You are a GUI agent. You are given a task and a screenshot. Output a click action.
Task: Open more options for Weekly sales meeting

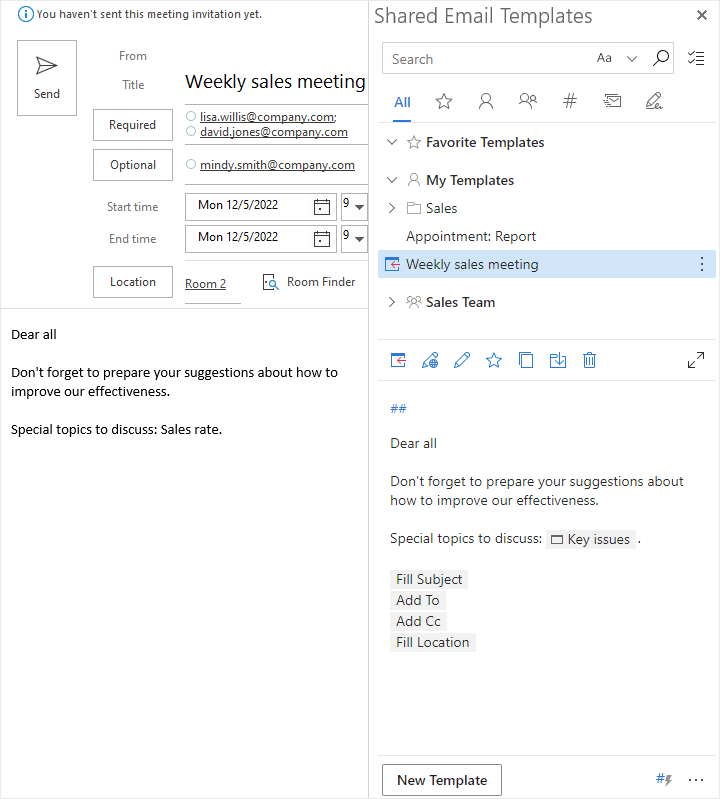(702, 264)
